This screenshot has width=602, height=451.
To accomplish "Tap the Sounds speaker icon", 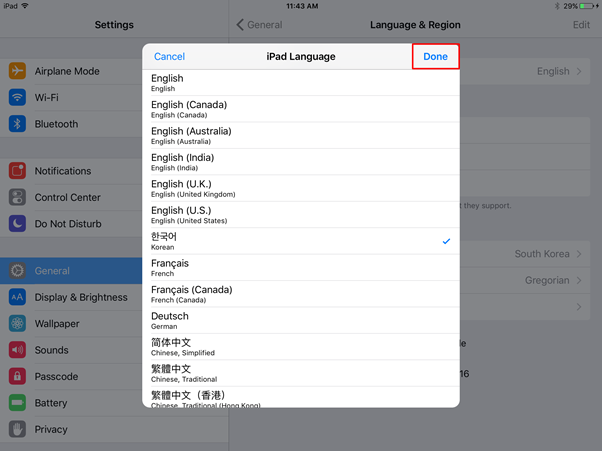I will tap(17, 350).
